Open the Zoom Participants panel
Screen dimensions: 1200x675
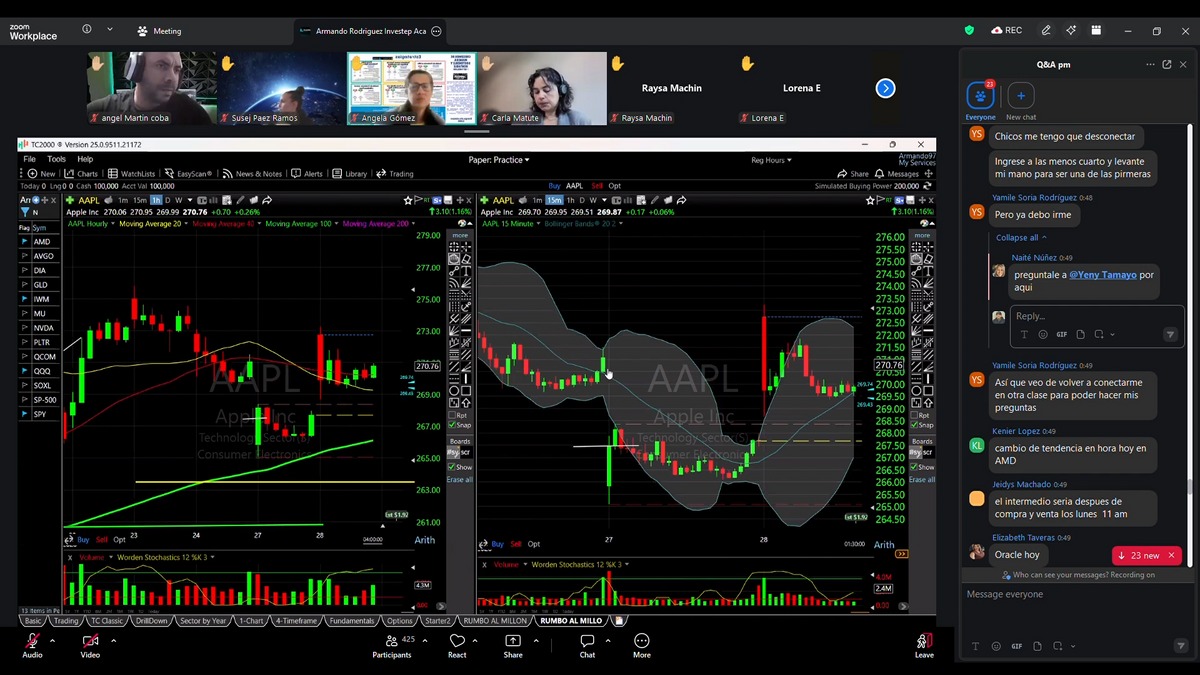pos(392,646)
